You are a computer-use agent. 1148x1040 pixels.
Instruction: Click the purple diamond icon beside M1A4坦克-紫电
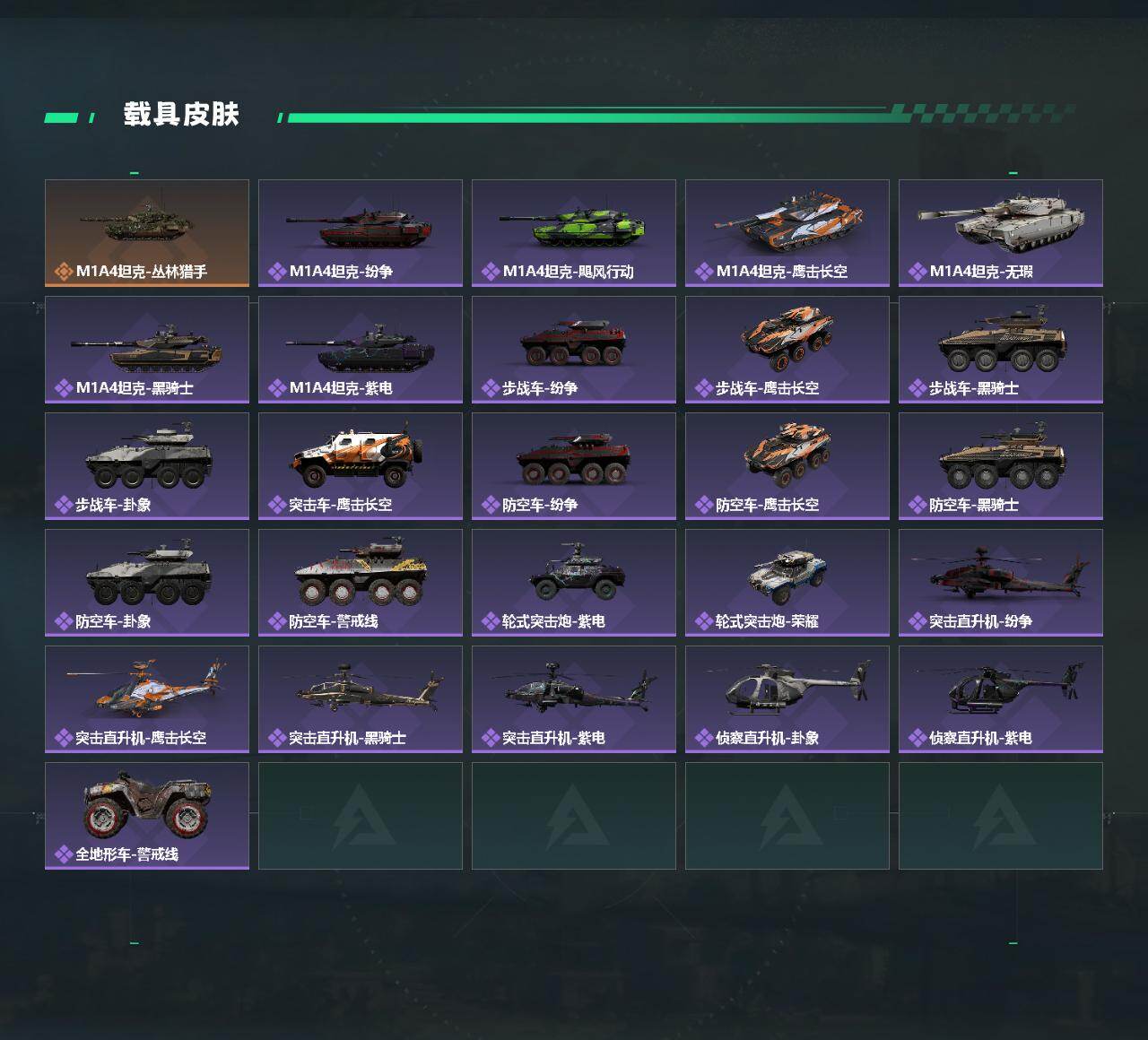277,388
